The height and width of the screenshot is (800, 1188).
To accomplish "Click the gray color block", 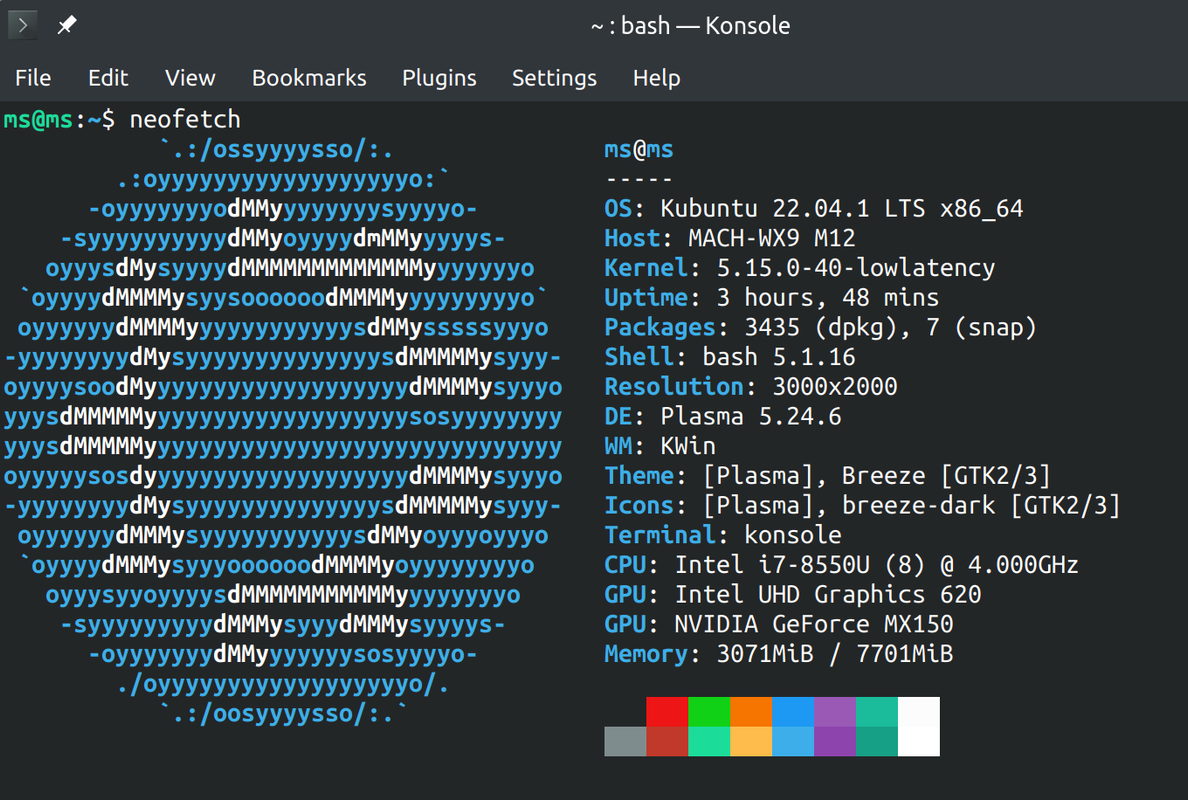I will (x=625, y=742).
